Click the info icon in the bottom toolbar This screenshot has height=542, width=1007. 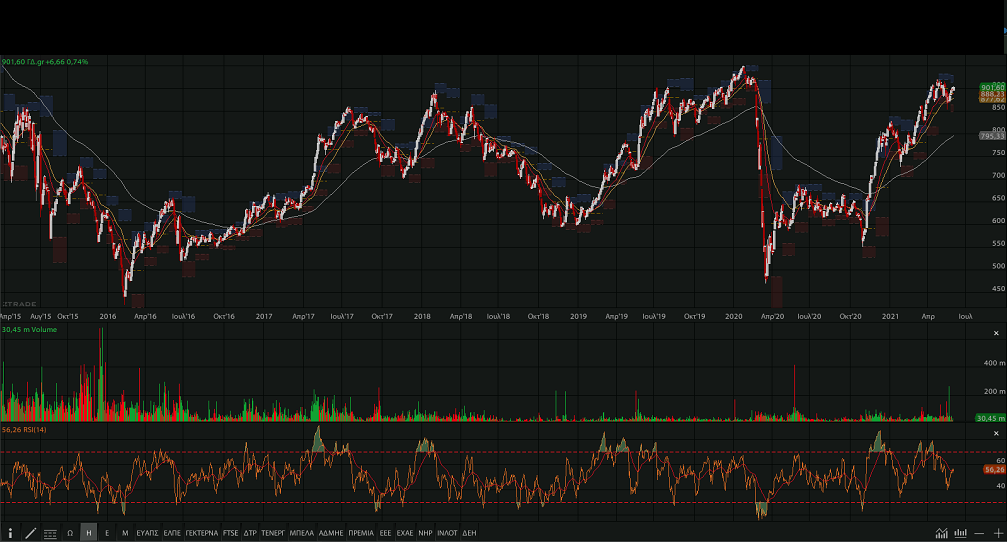pos(11,533)
